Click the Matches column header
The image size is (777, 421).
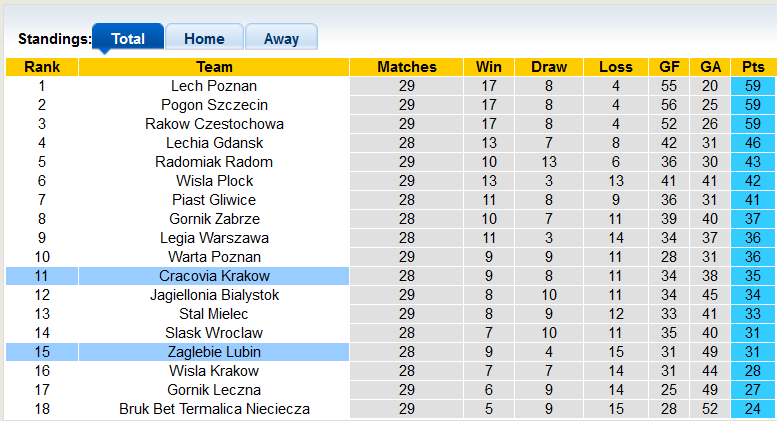[407, 67]
